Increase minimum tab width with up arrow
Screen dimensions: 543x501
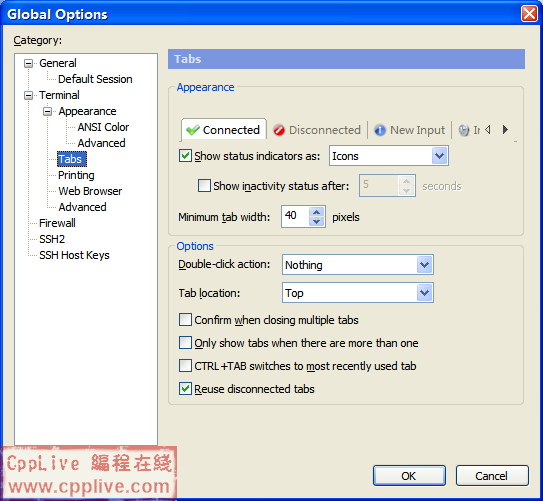317,212
